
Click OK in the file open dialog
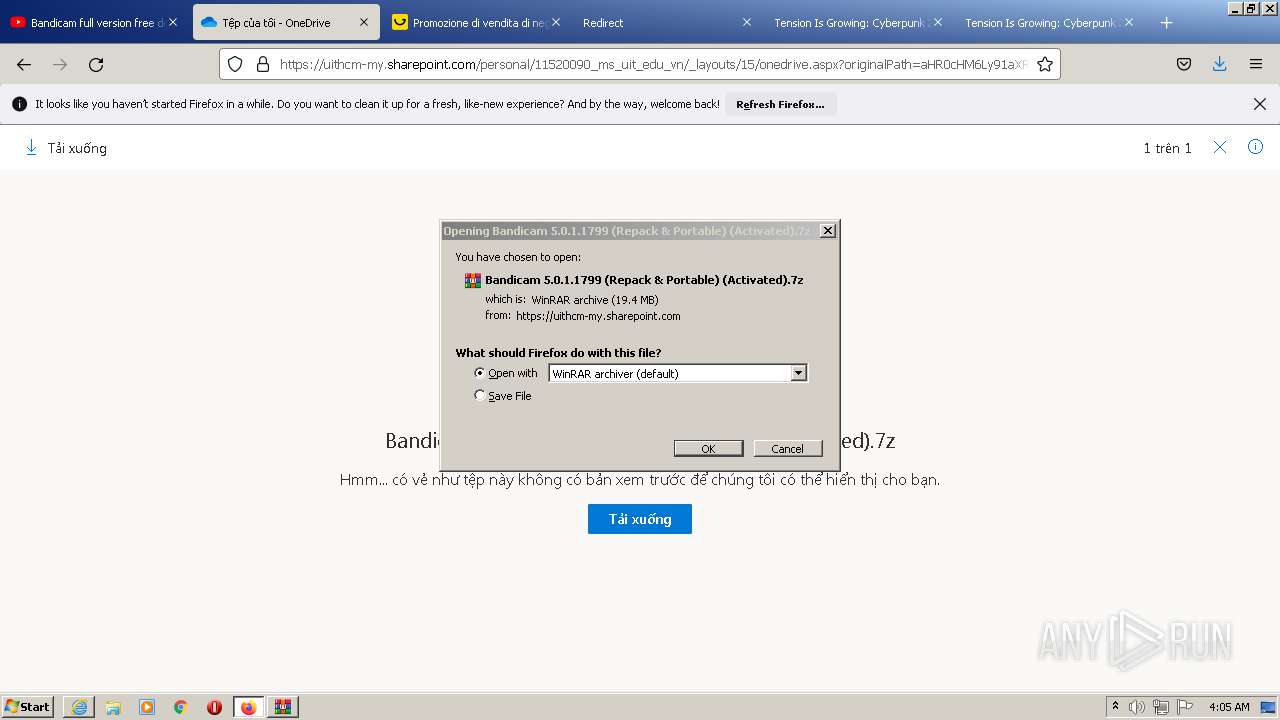(708, 448)
